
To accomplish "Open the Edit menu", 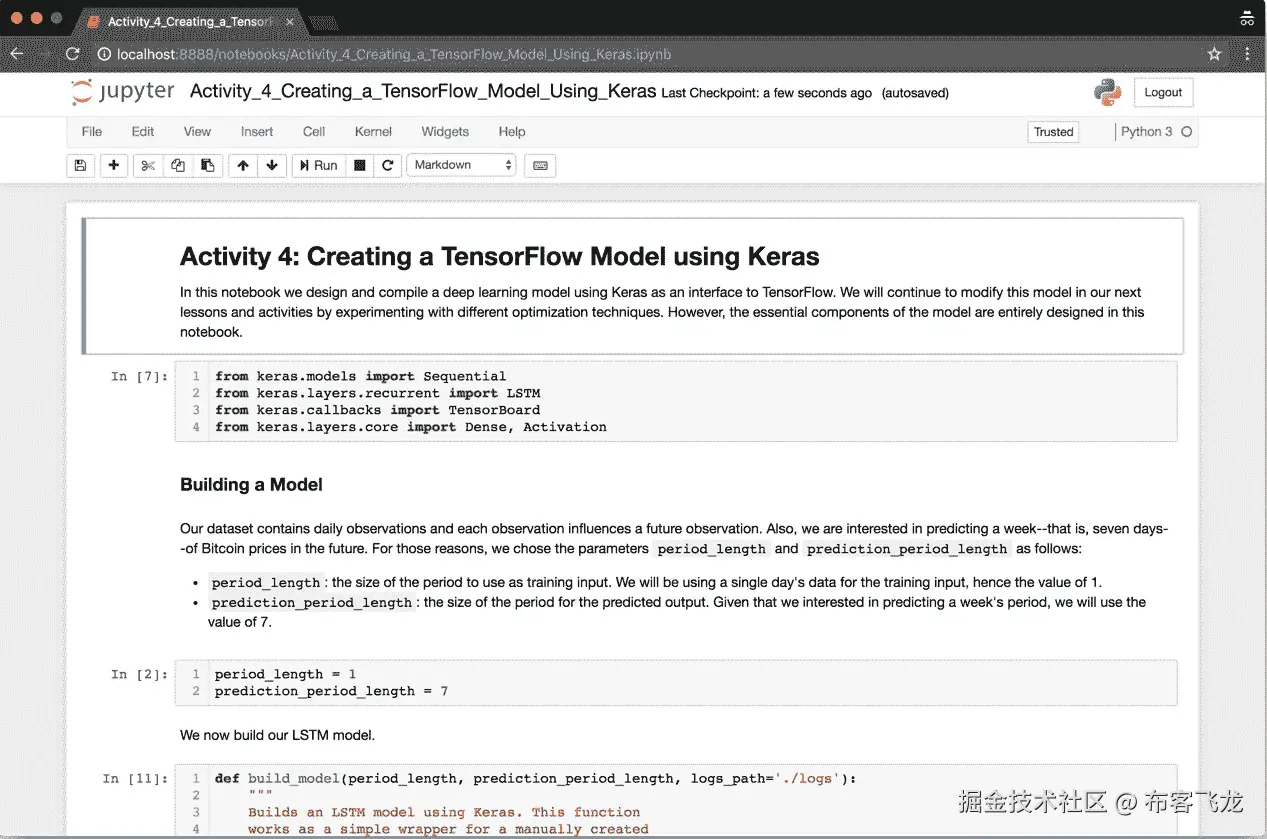I will (x=143, y=131).
